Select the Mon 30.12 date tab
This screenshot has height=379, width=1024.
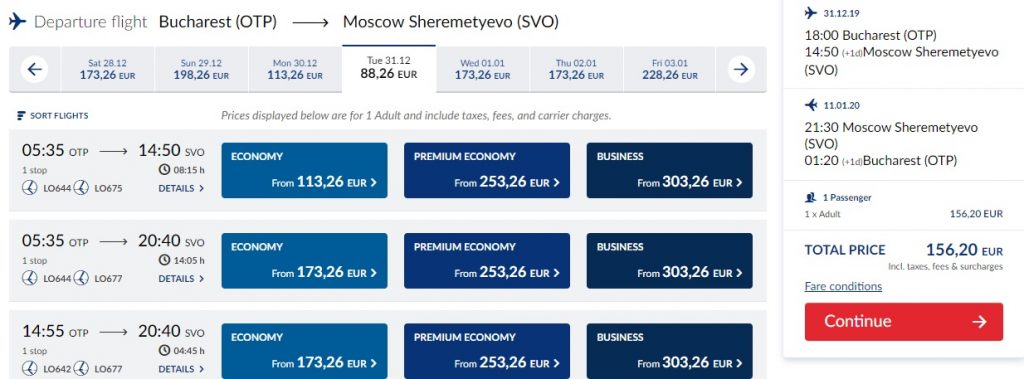[x=295, y=69]
